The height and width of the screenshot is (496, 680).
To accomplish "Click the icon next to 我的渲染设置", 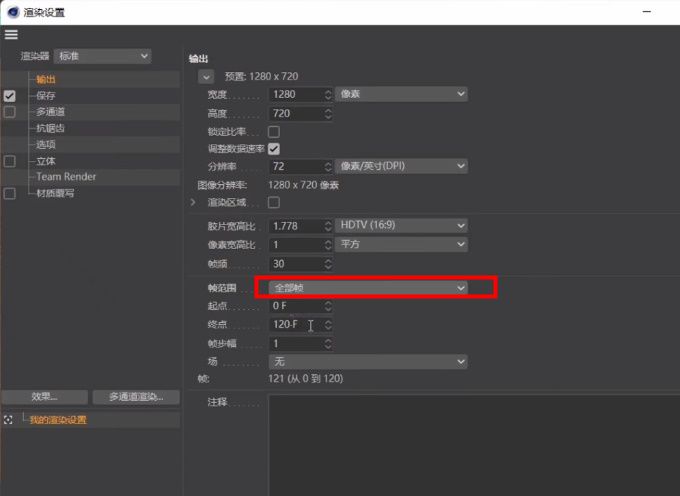I will point(8,420).
